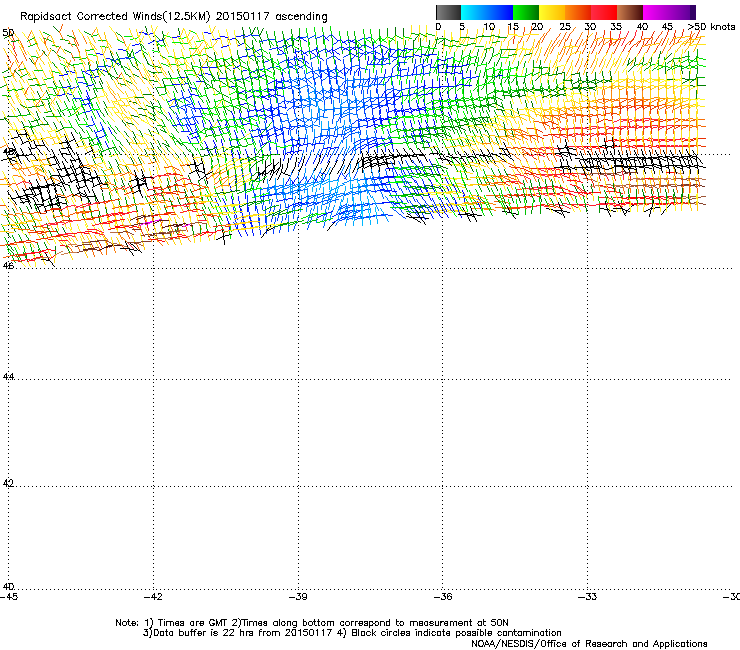Click latitude label '40' on left axis
This screenshot has width=740, height=650.
click(x=8, y=587)
